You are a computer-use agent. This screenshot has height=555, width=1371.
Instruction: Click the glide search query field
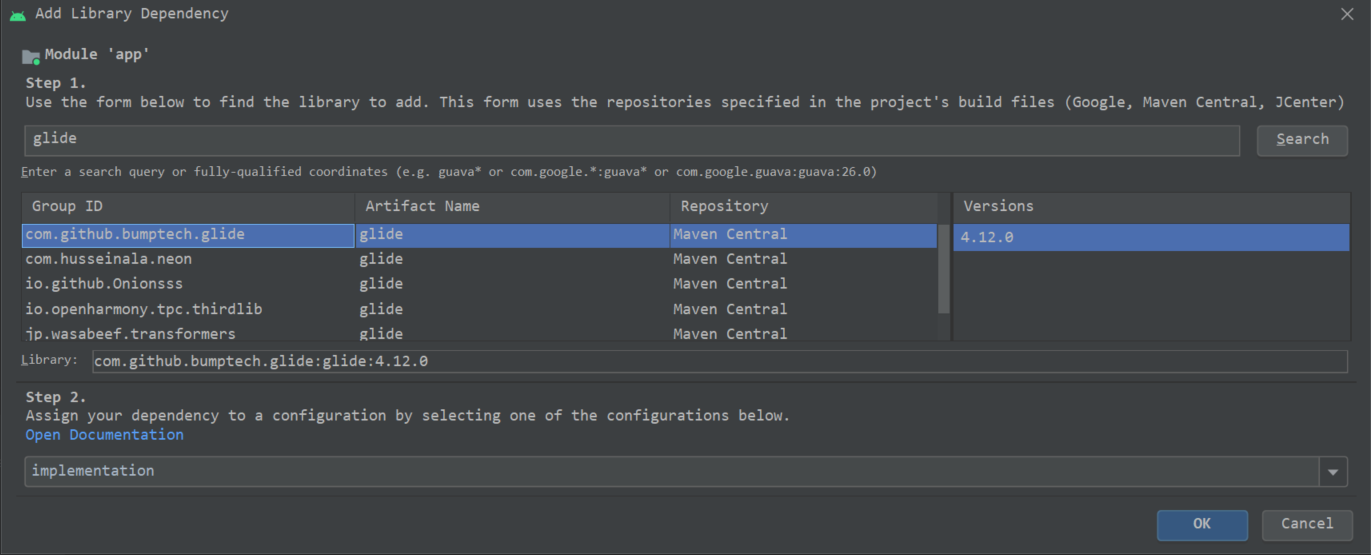630,140
